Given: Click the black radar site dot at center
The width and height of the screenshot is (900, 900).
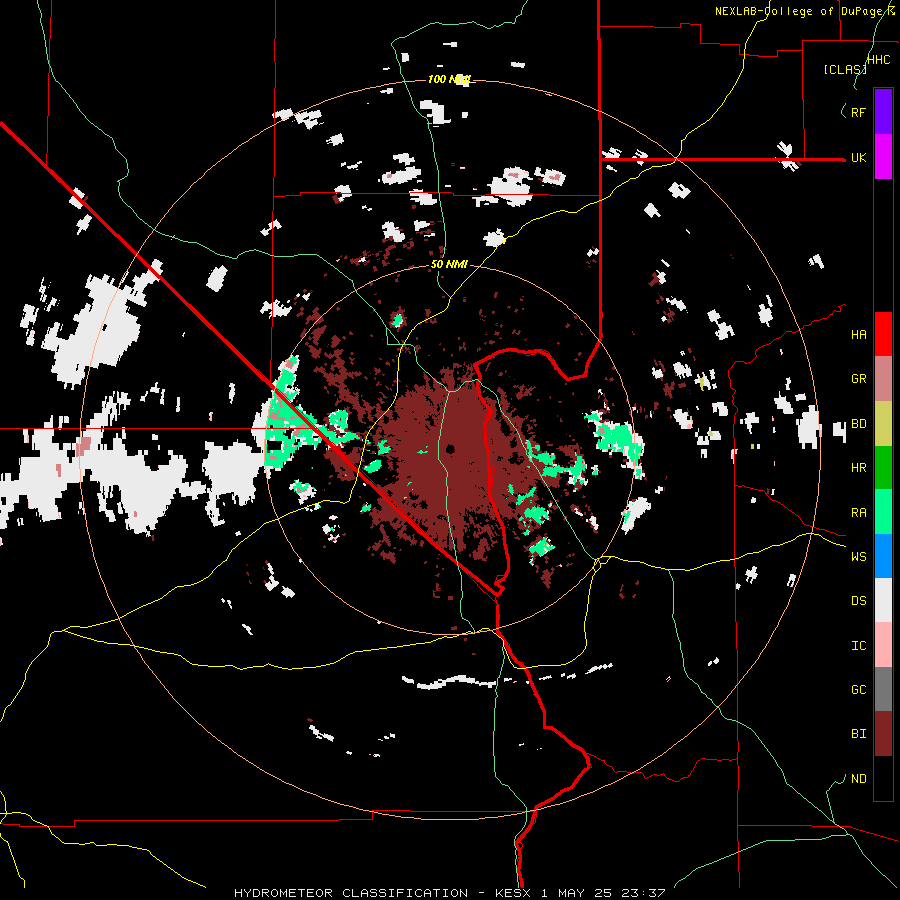Looking at the screenshot, I should [x=451, y=449].
